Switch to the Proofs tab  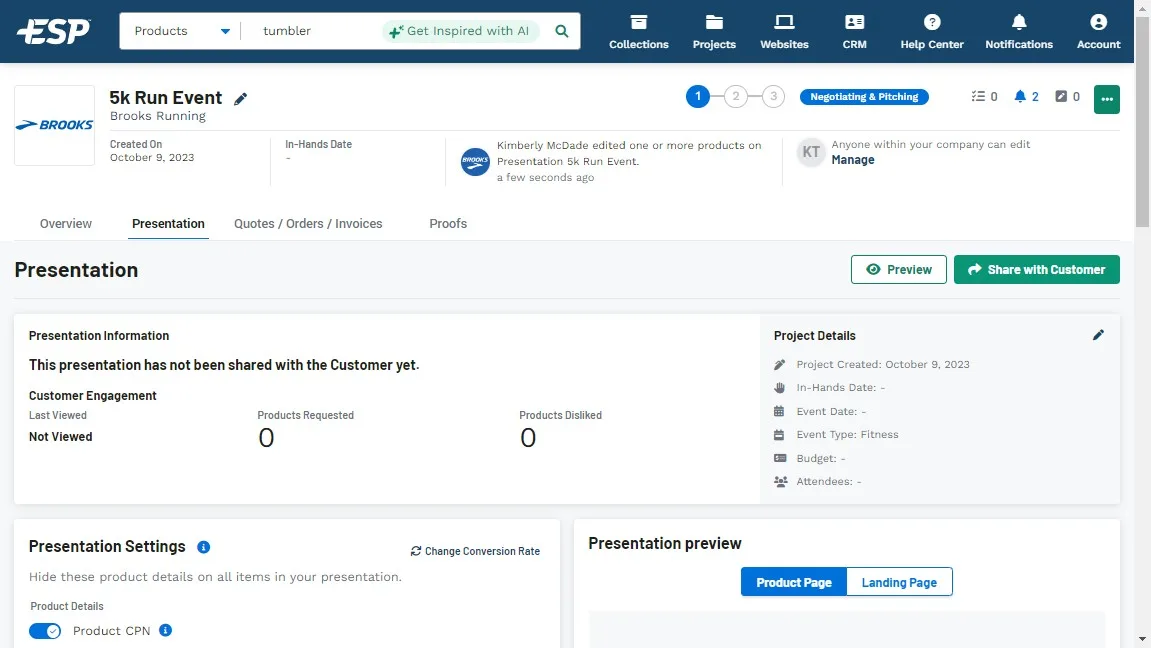pos(448,224)
